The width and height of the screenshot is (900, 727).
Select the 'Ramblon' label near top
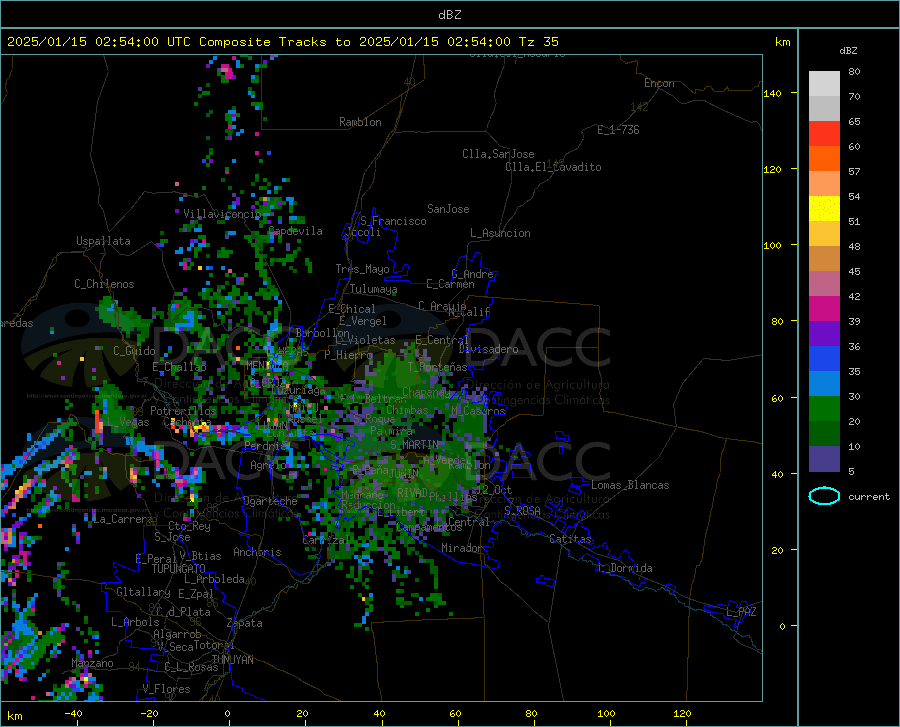[x=360, y=122]
